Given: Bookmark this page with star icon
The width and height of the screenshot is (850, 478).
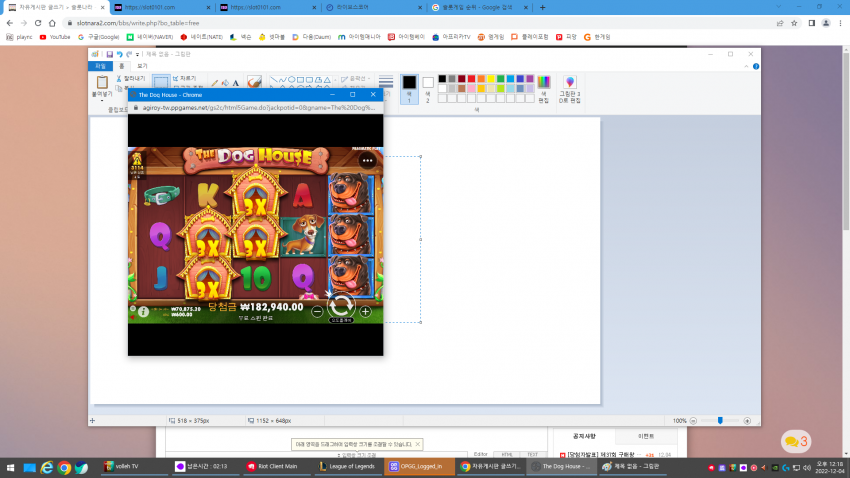Looking at the screenshot, I should coord(794,23).
